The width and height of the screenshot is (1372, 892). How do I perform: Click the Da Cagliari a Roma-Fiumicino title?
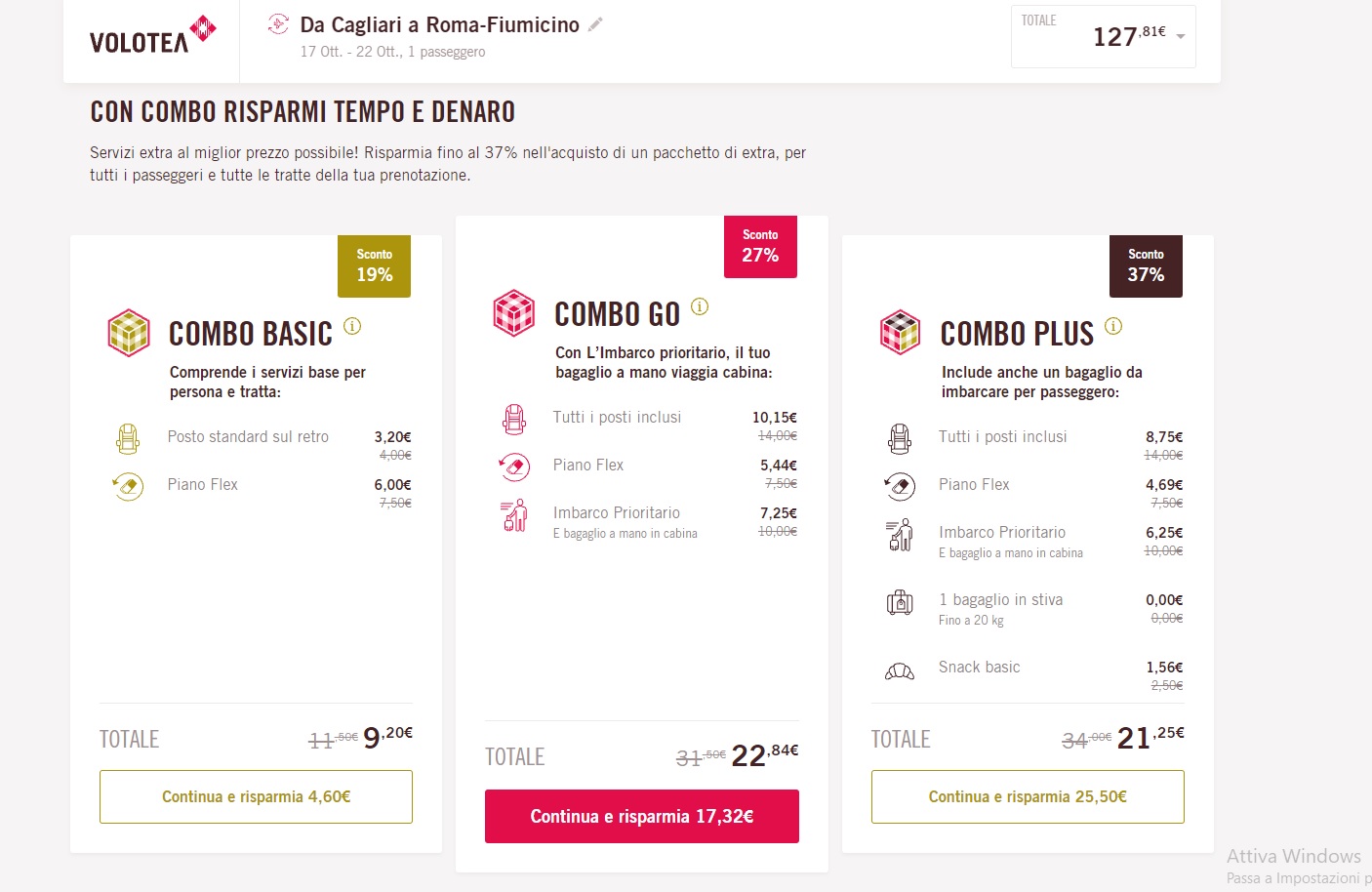(x=439, y=24)
